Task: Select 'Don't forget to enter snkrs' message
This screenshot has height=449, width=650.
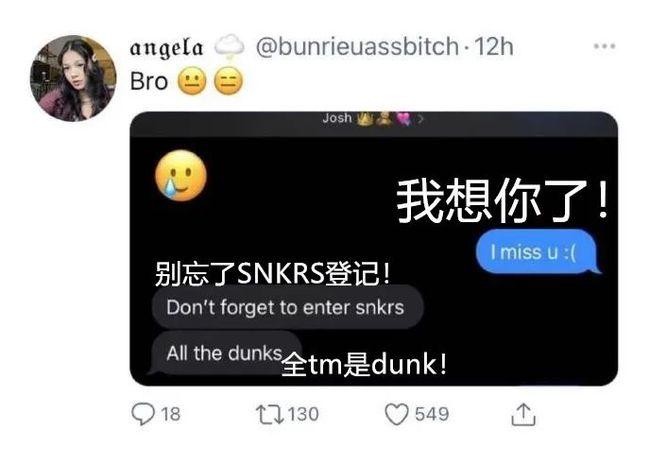Action: 287,307
